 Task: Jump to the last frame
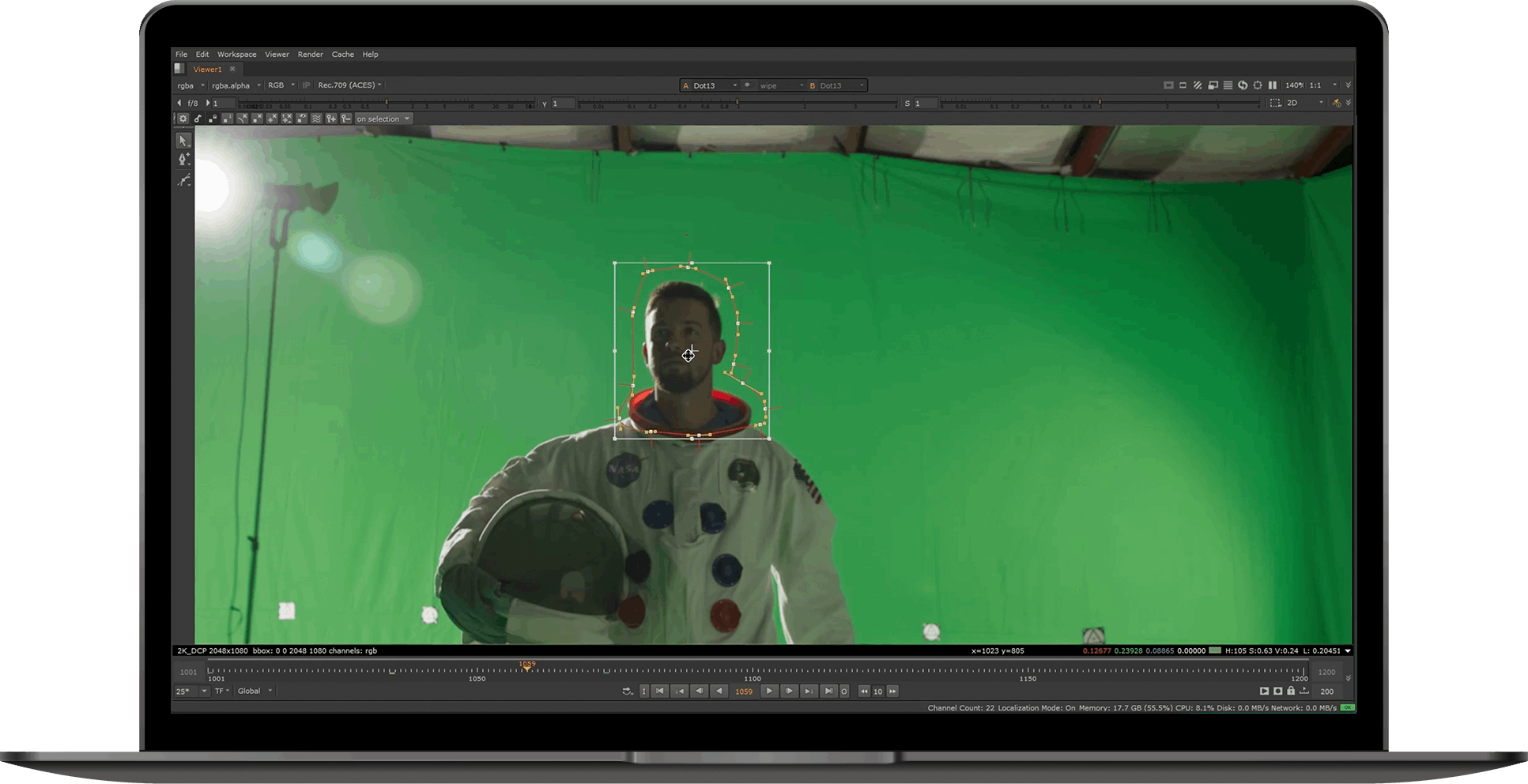click(828, 692)
